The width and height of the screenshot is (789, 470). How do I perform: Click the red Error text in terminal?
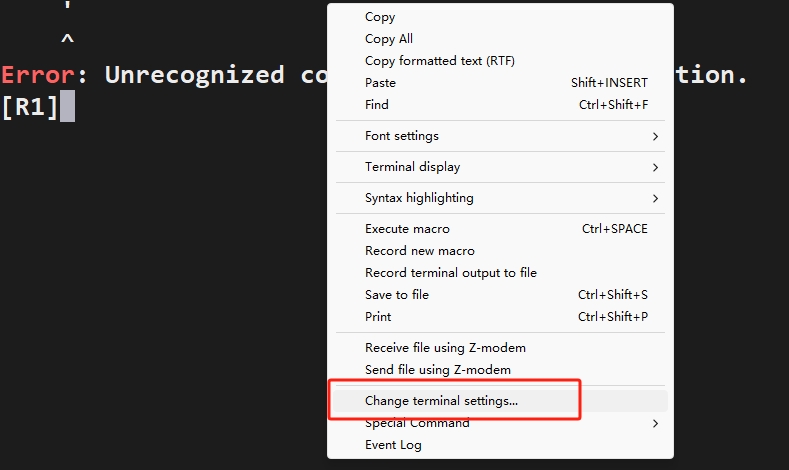click(x=38, y=75)
